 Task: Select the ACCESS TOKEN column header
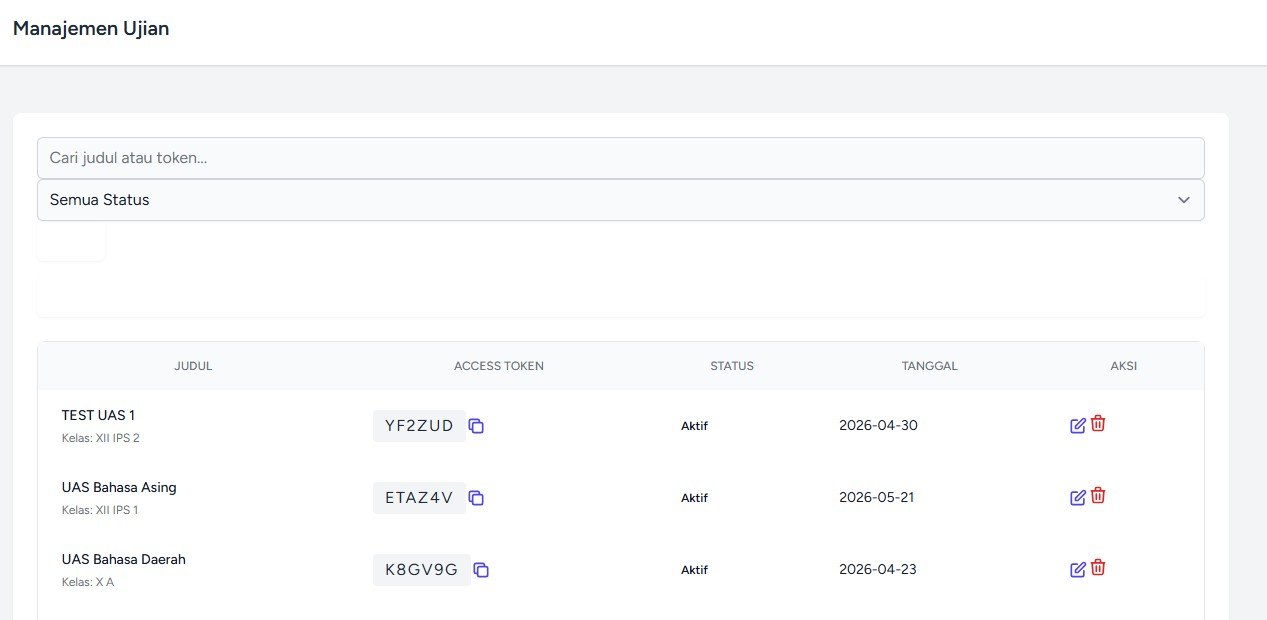pos(499,366)
